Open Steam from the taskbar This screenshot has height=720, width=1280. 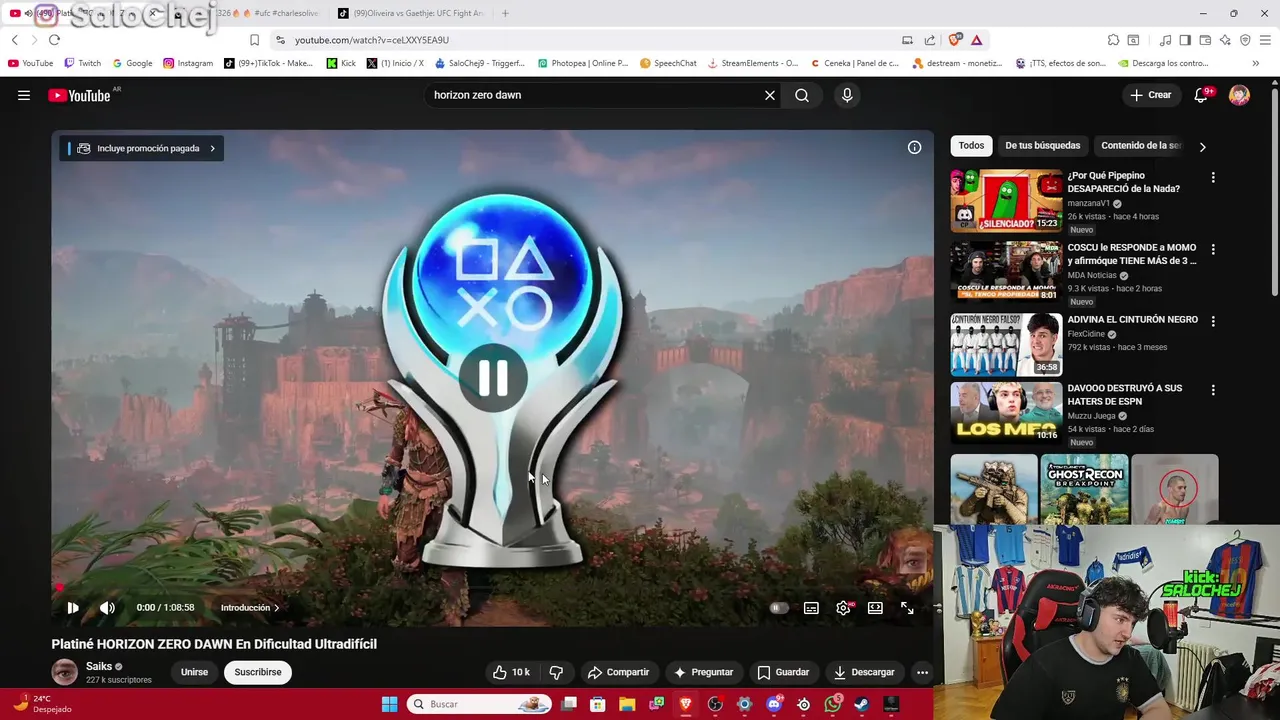[x=862, y=704]
